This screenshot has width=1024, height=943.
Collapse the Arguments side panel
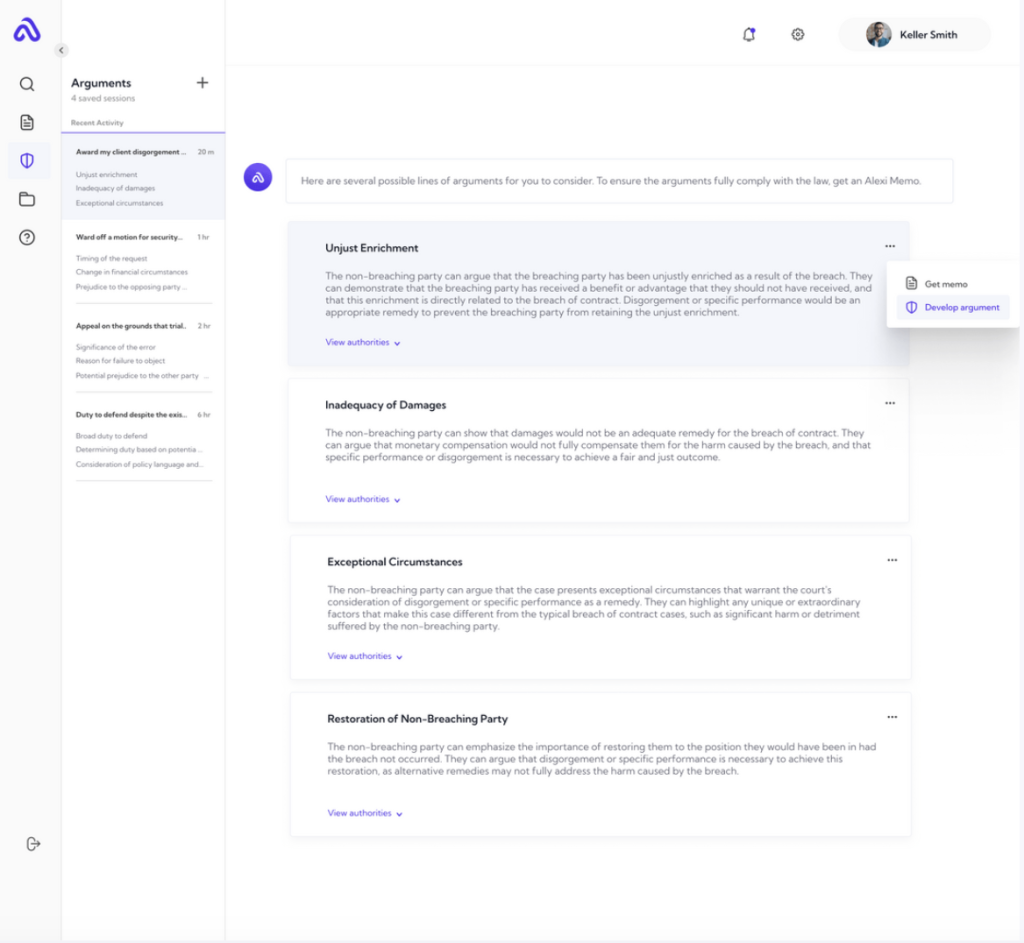coord(61,50)
